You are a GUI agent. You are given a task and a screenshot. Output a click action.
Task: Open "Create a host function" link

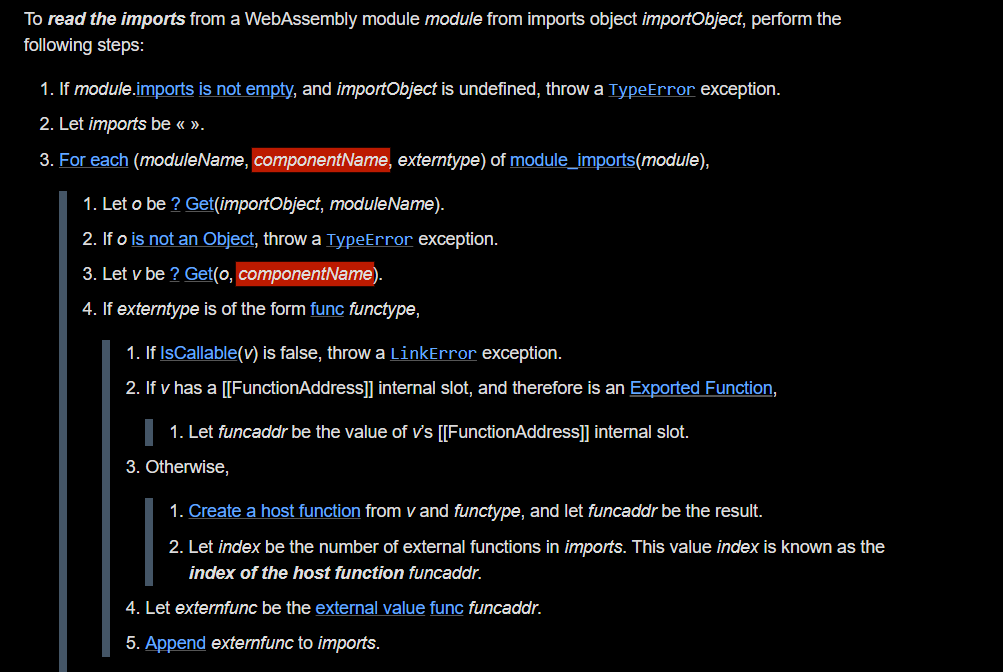point(274,511)
